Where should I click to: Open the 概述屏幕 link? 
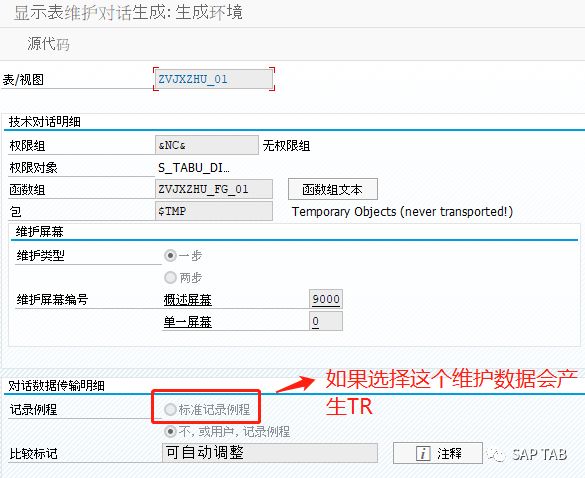pyautogui.click(x=188, y=300)
